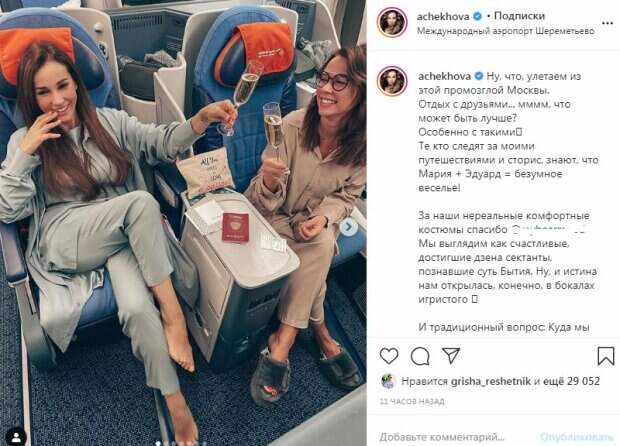Open achekhova username in caption

tap(444, 76)
